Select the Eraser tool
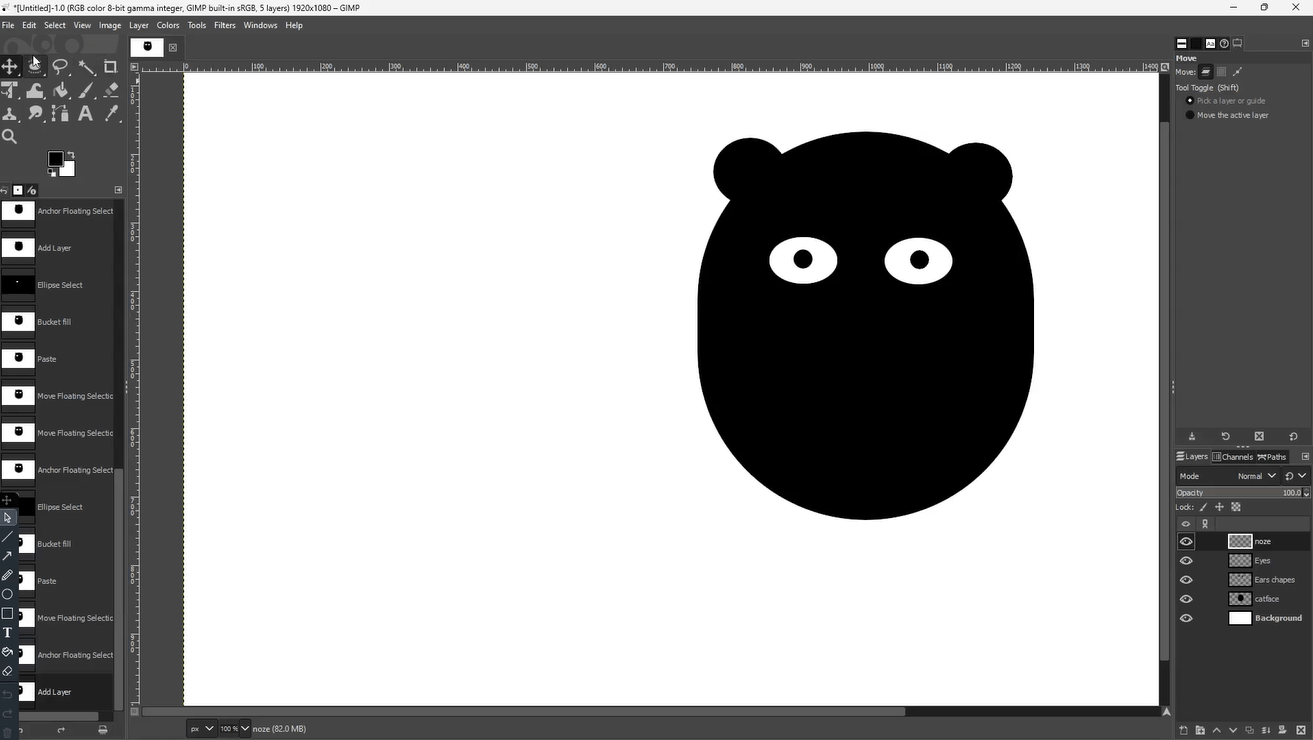Viewport: 1313px width, 740px height. 110,90
